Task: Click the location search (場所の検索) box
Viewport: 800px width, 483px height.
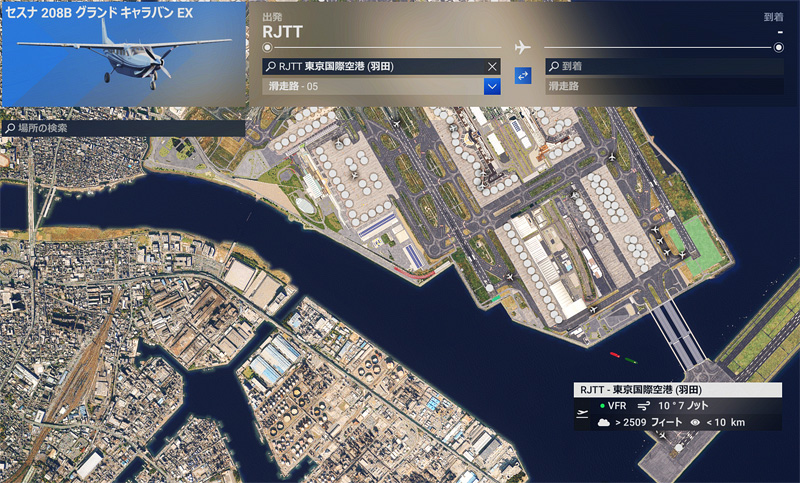Action: (123, 128)
